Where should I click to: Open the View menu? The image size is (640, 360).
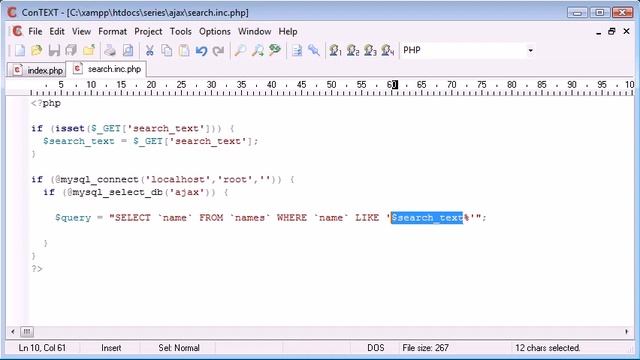[x=81, y=31]
